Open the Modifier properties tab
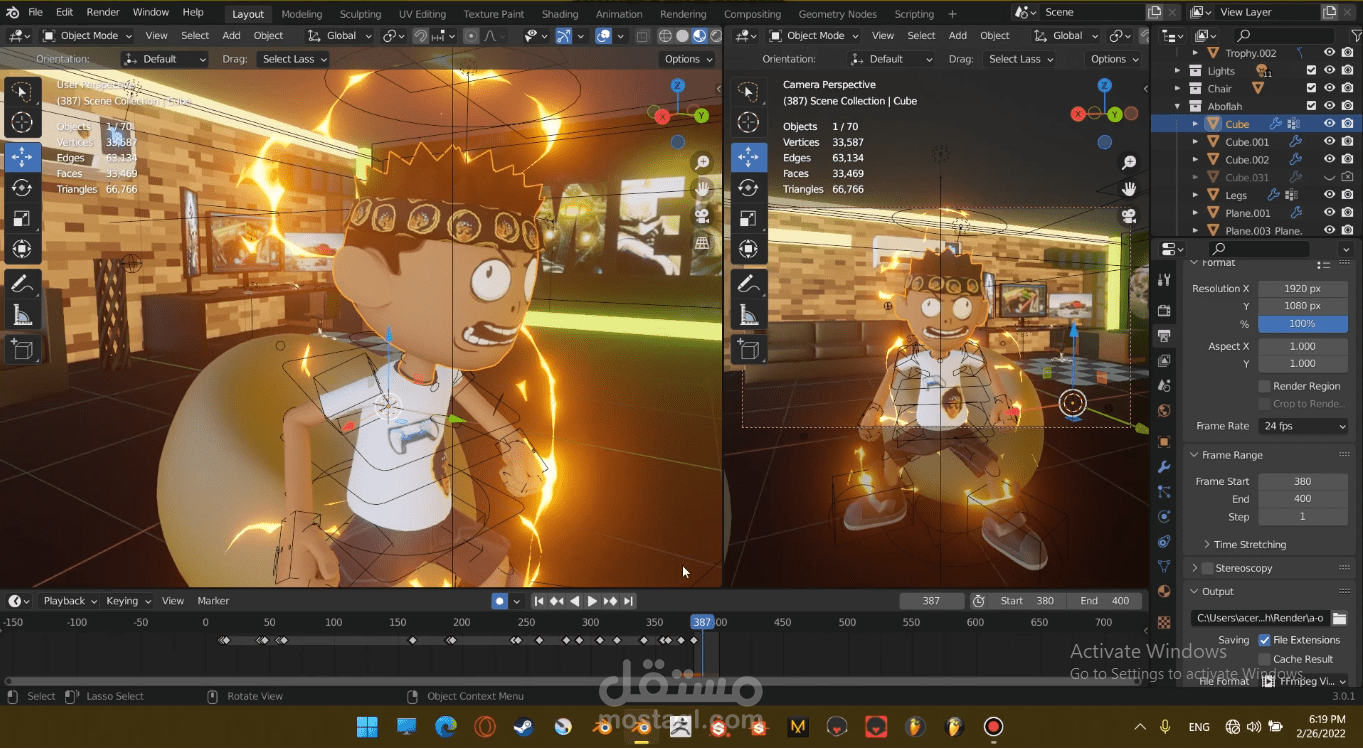The height and width of the screenshot is (749, 1363). click(x=1164, y=467)
